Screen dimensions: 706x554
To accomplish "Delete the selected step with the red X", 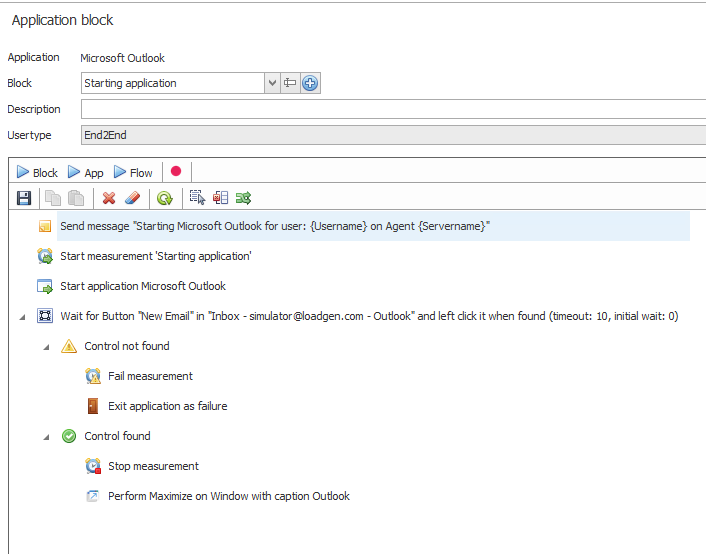I will (x=109, y=198).
